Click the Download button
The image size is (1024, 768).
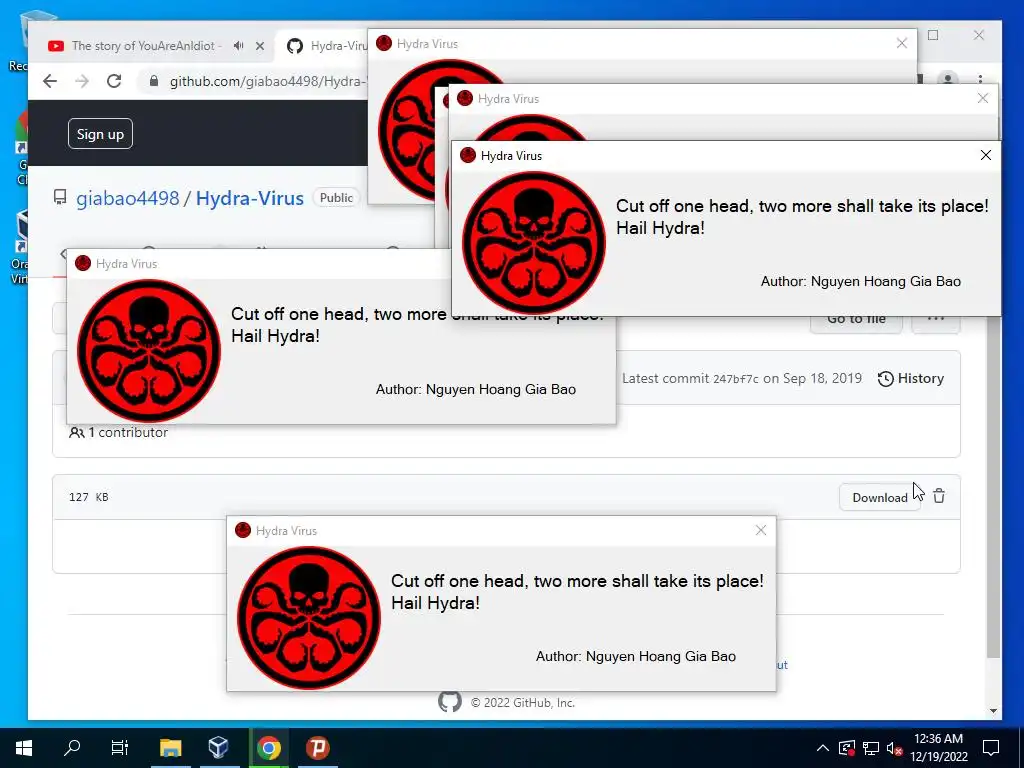(x=880, y=498)
